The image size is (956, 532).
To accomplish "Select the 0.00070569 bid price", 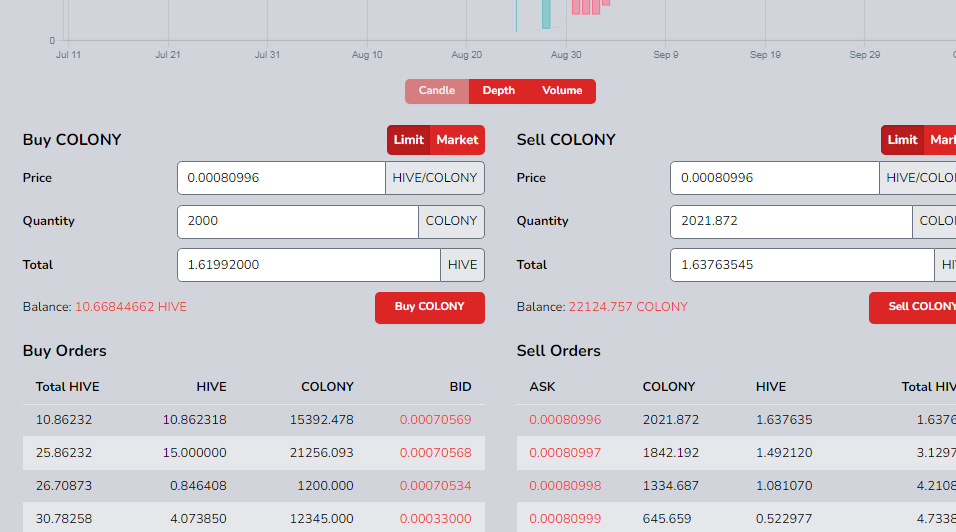I will [435, 420].
